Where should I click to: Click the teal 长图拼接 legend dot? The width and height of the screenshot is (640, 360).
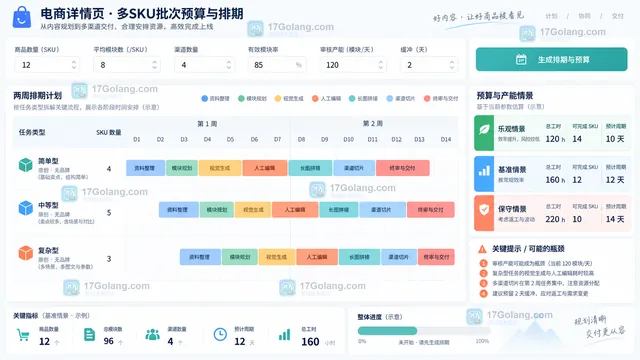point(352,98)
